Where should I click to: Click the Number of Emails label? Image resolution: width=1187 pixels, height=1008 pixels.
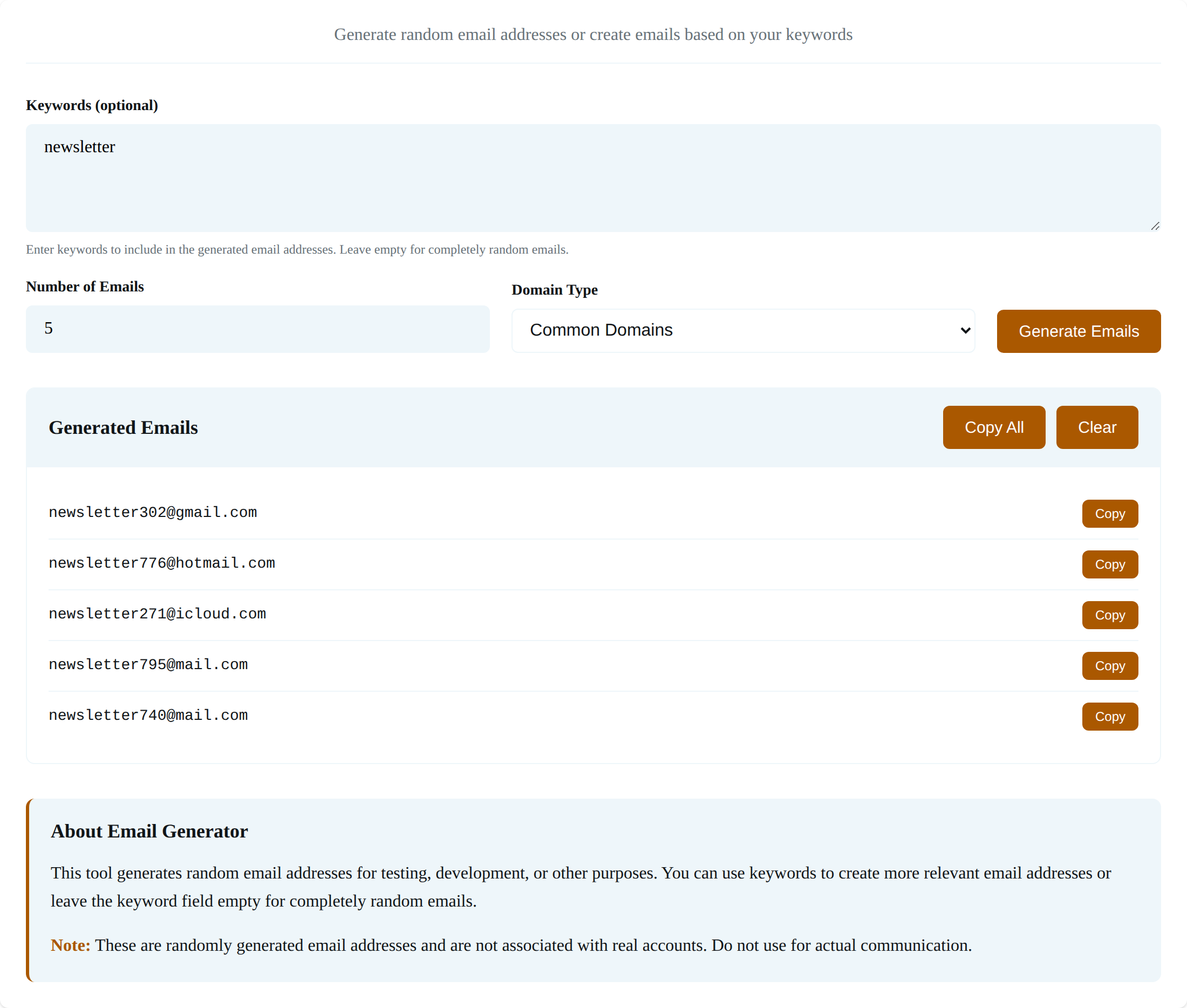pyautogui.click(x=85, y=287)
